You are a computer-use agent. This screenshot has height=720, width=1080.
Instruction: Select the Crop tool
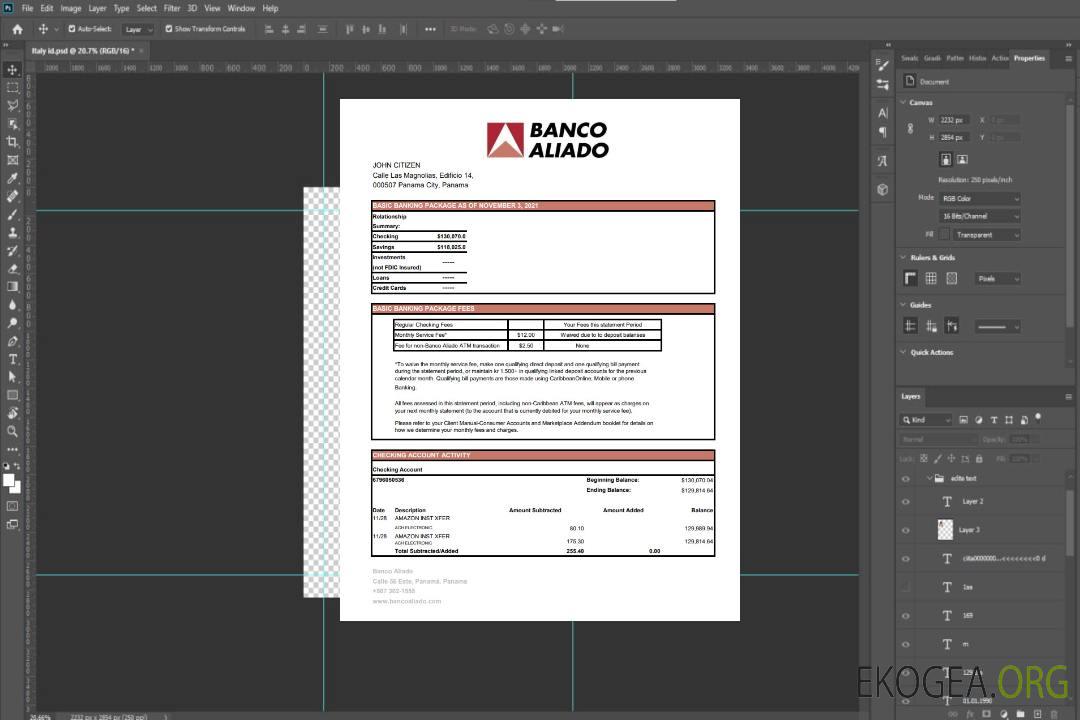(12, 142)
